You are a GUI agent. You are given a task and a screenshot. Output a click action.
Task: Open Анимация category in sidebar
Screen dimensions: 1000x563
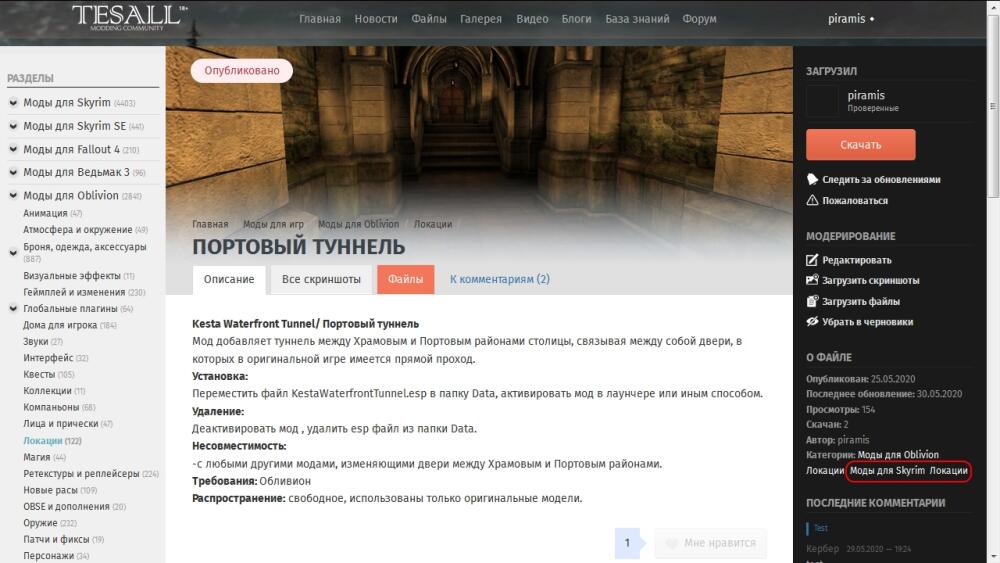pos(45,213)
